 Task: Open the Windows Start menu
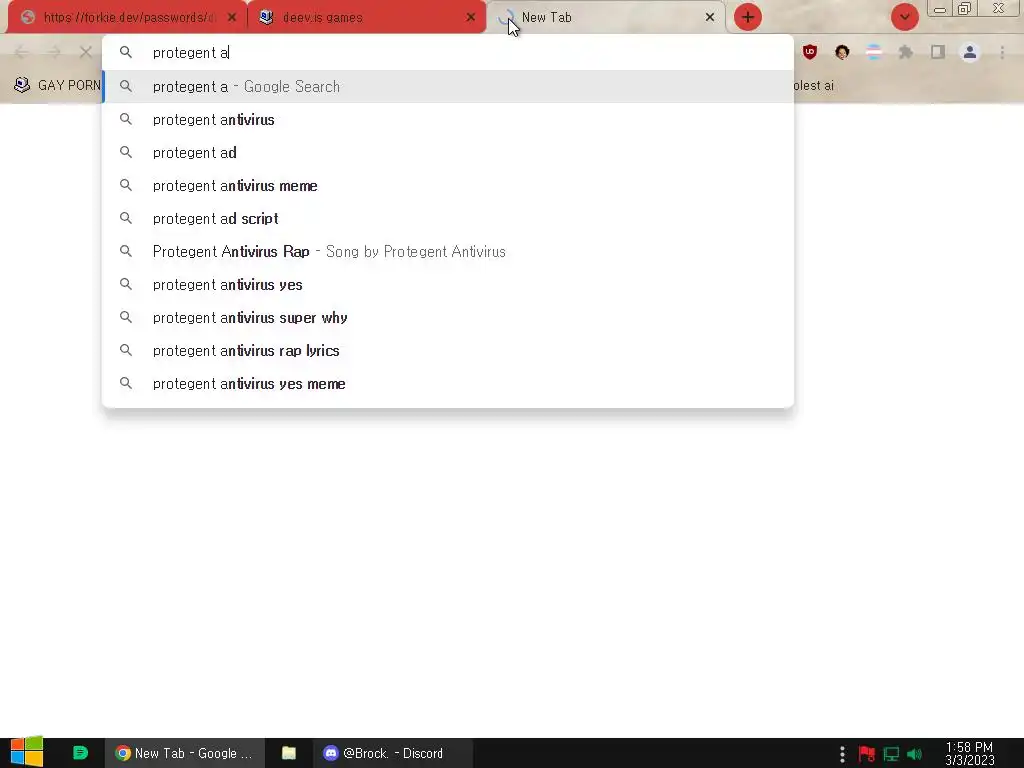point(27,753)
